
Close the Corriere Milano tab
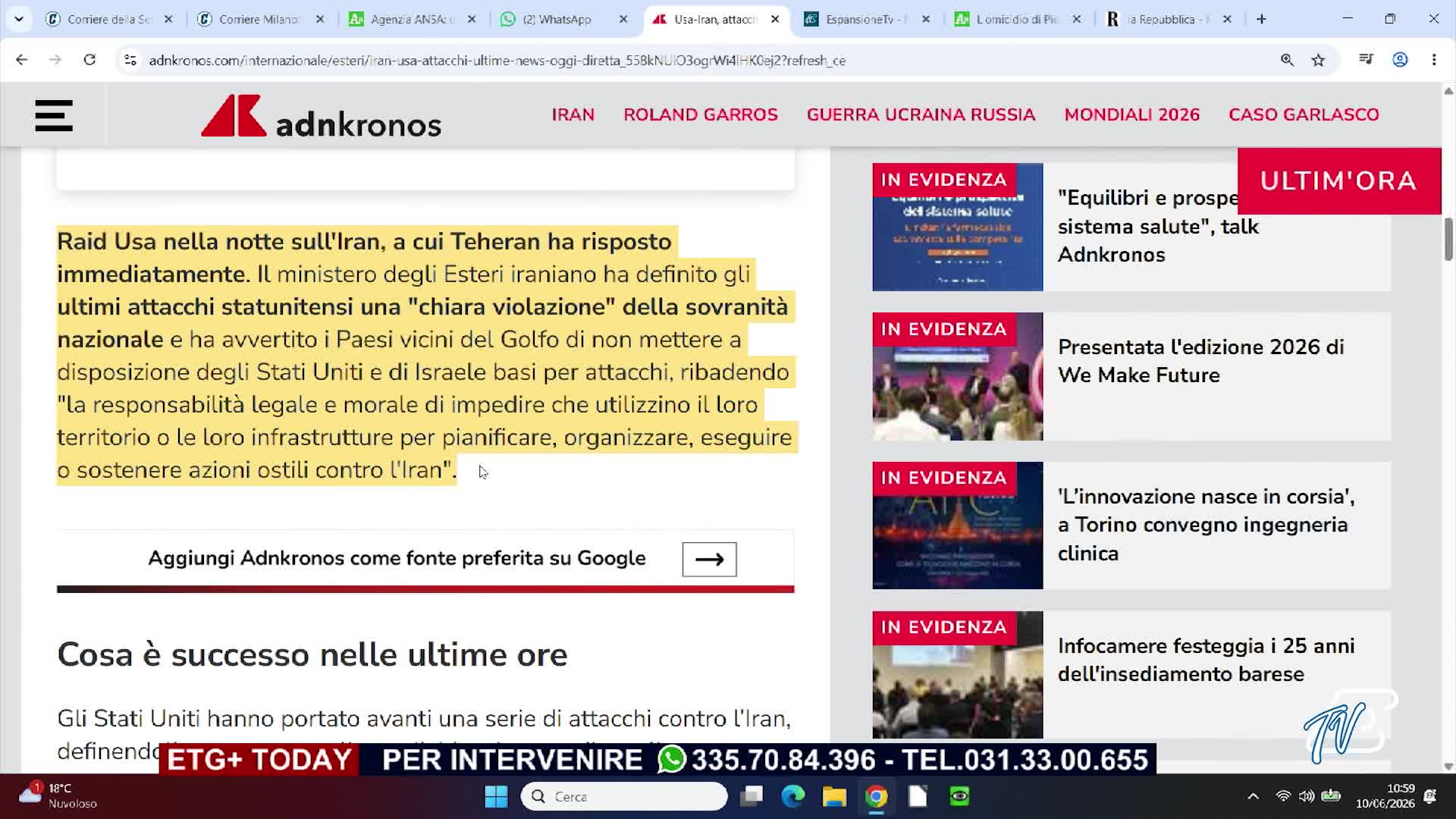[320, 19]
